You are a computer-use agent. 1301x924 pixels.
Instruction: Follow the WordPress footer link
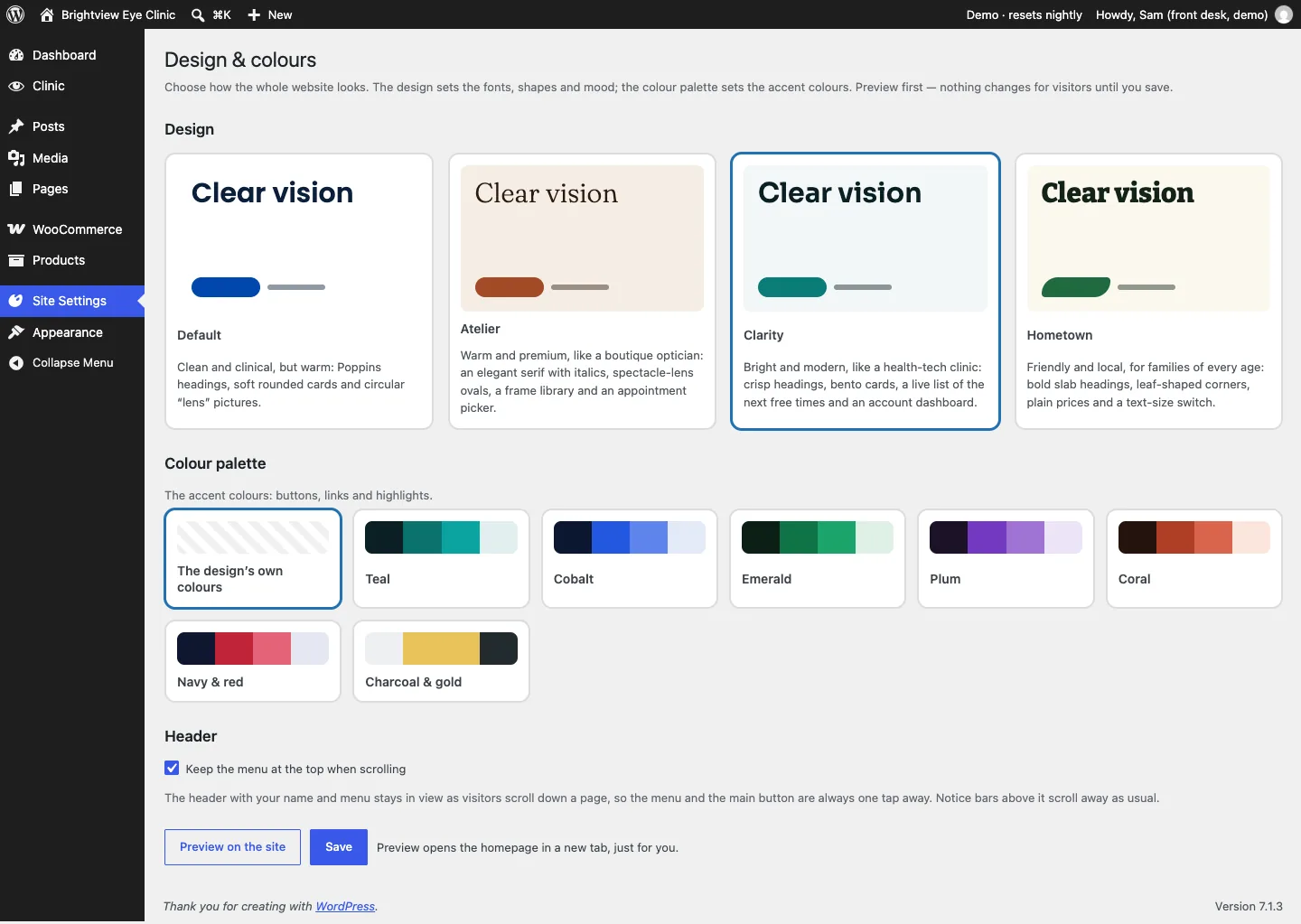(345, 907)
